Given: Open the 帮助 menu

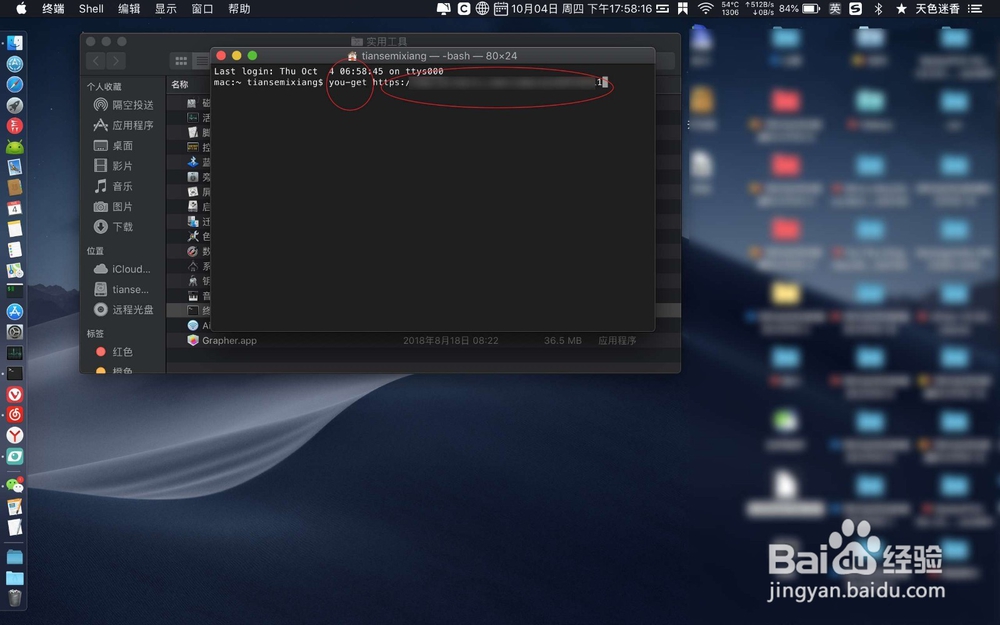Looking at the screenshot, I should 239,8.
